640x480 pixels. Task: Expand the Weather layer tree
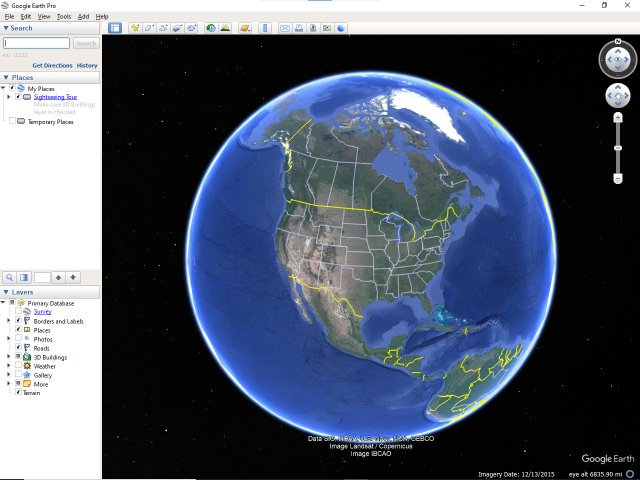pyautogui.click(x=9, y=366)
